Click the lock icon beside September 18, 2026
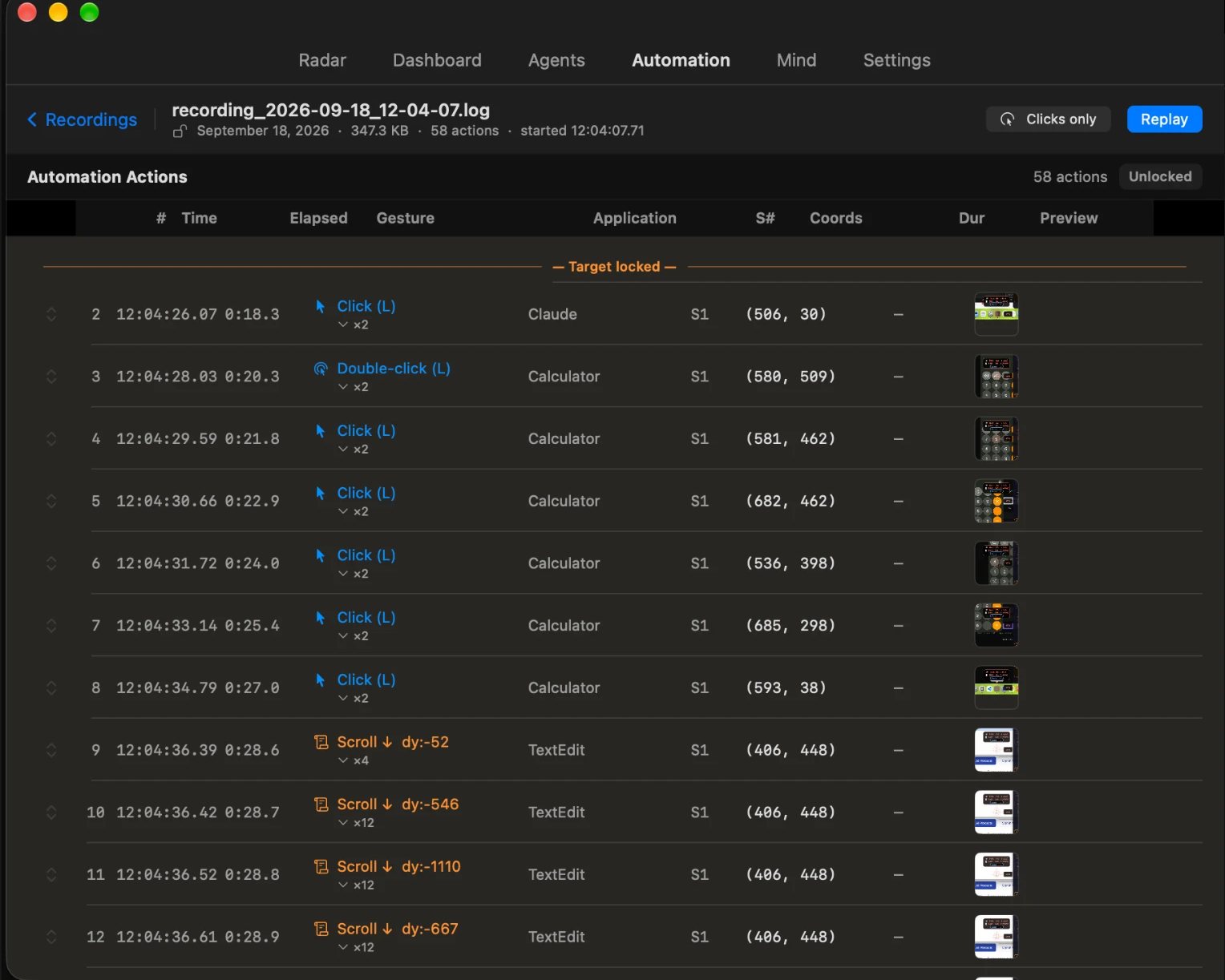The height and width of the screenshot is (980, 1225). pos(180,131)
